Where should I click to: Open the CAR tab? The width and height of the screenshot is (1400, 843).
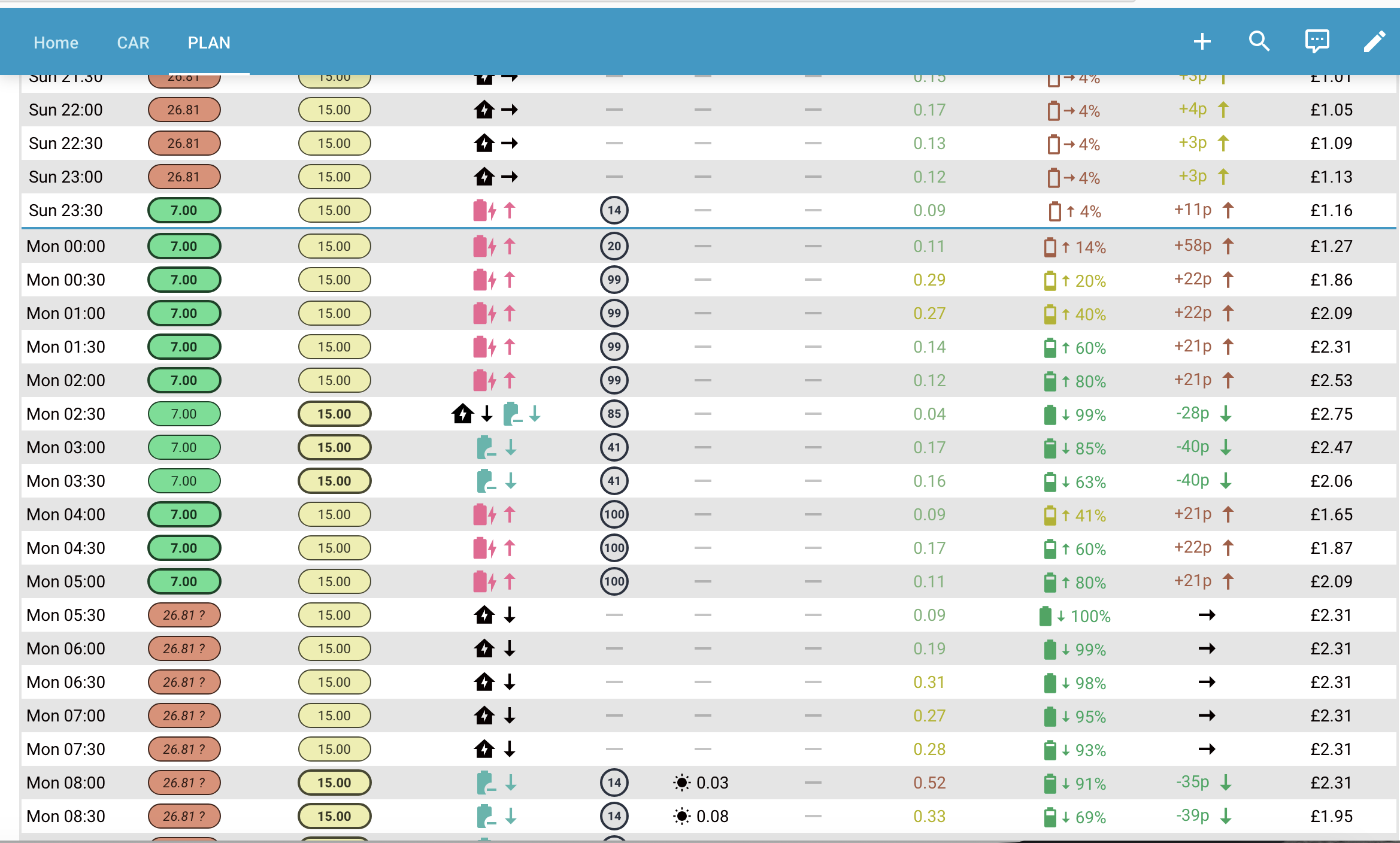(133, 43)
